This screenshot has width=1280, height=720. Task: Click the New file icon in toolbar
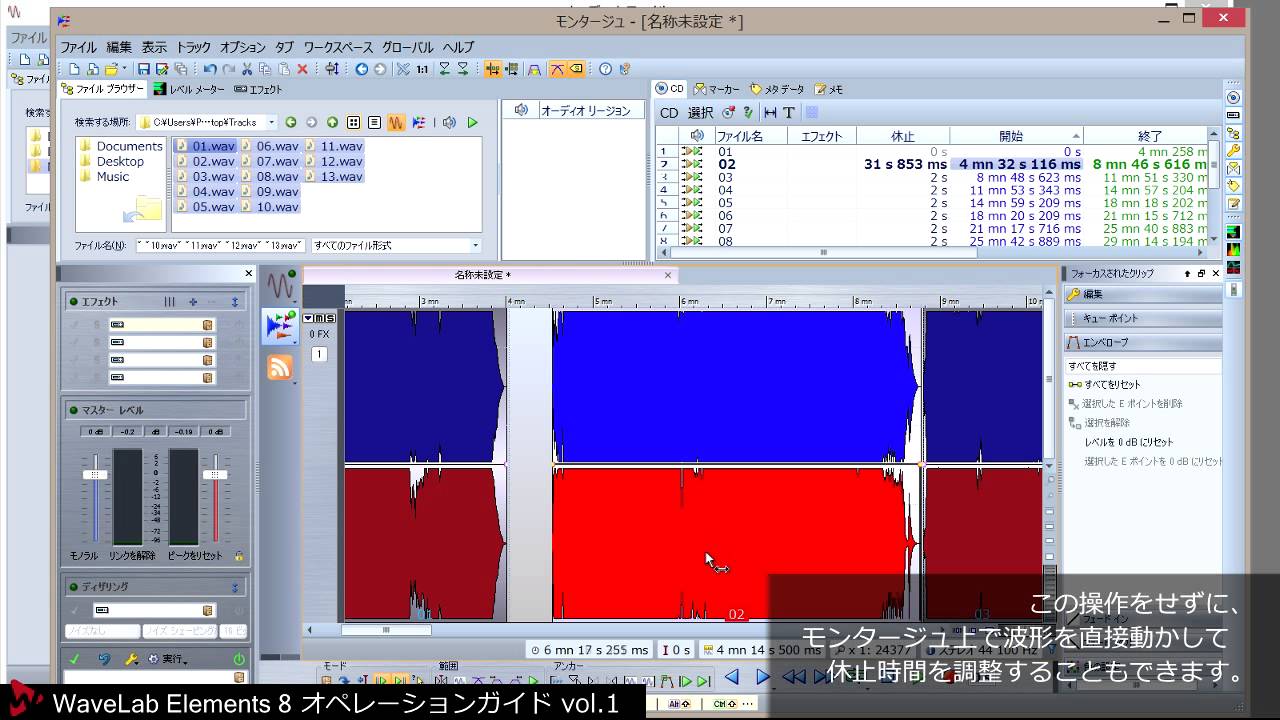click(74, 69)
